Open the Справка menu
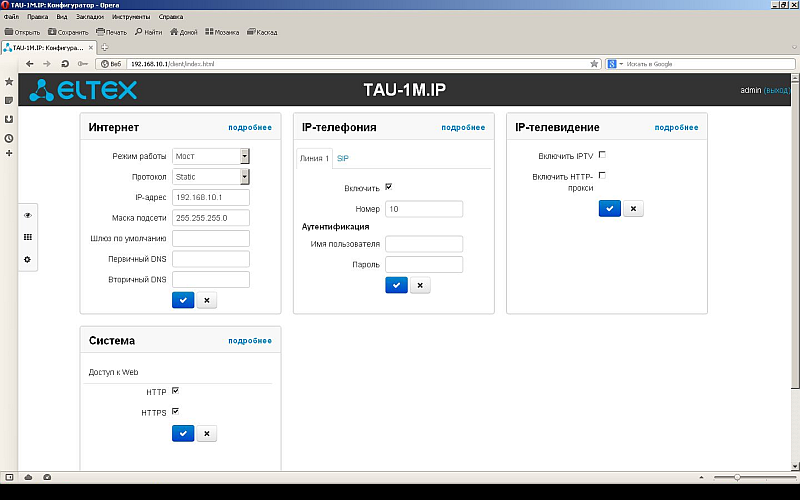 171,17
